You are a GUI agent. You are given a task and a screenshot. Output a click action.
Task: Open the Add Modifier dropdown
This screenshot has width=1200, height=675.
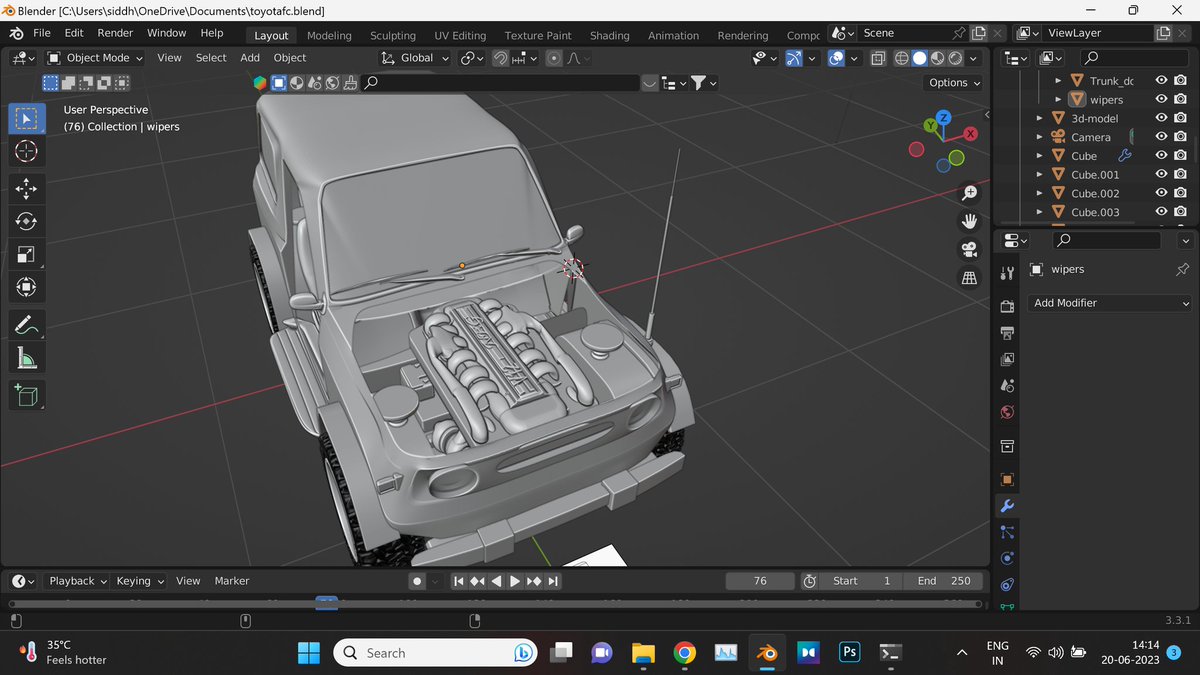pos(1111,303)
